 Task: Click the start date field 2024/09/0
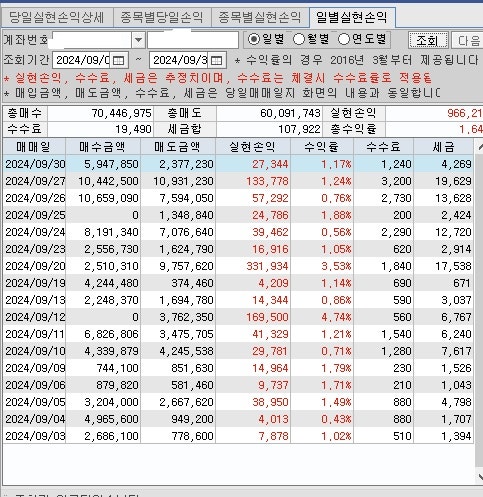tap(82, 60)
